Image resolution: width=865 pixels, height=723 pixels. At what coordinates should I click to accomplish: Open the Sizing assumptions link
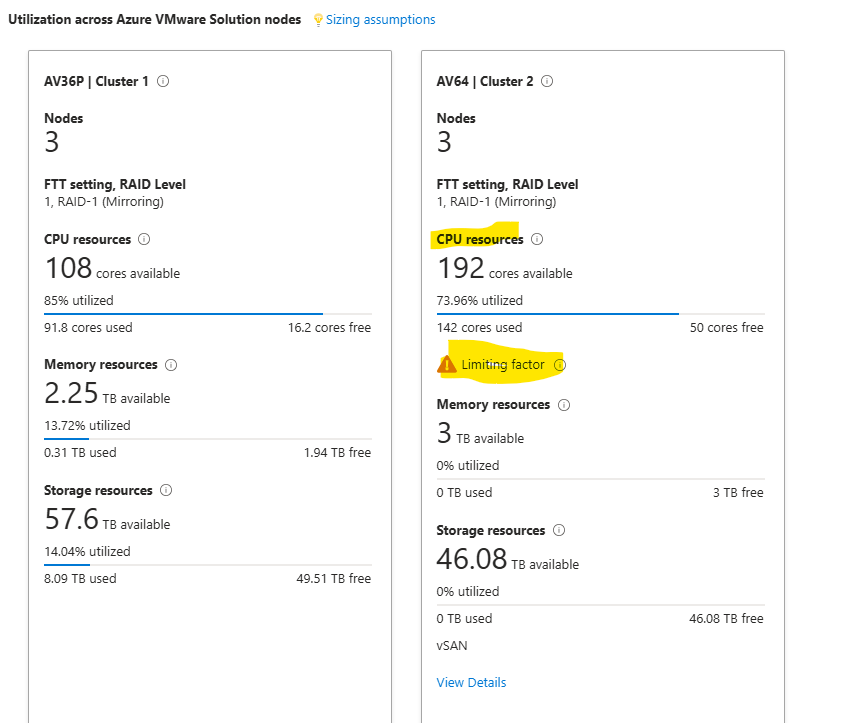[x=380, y=20]
